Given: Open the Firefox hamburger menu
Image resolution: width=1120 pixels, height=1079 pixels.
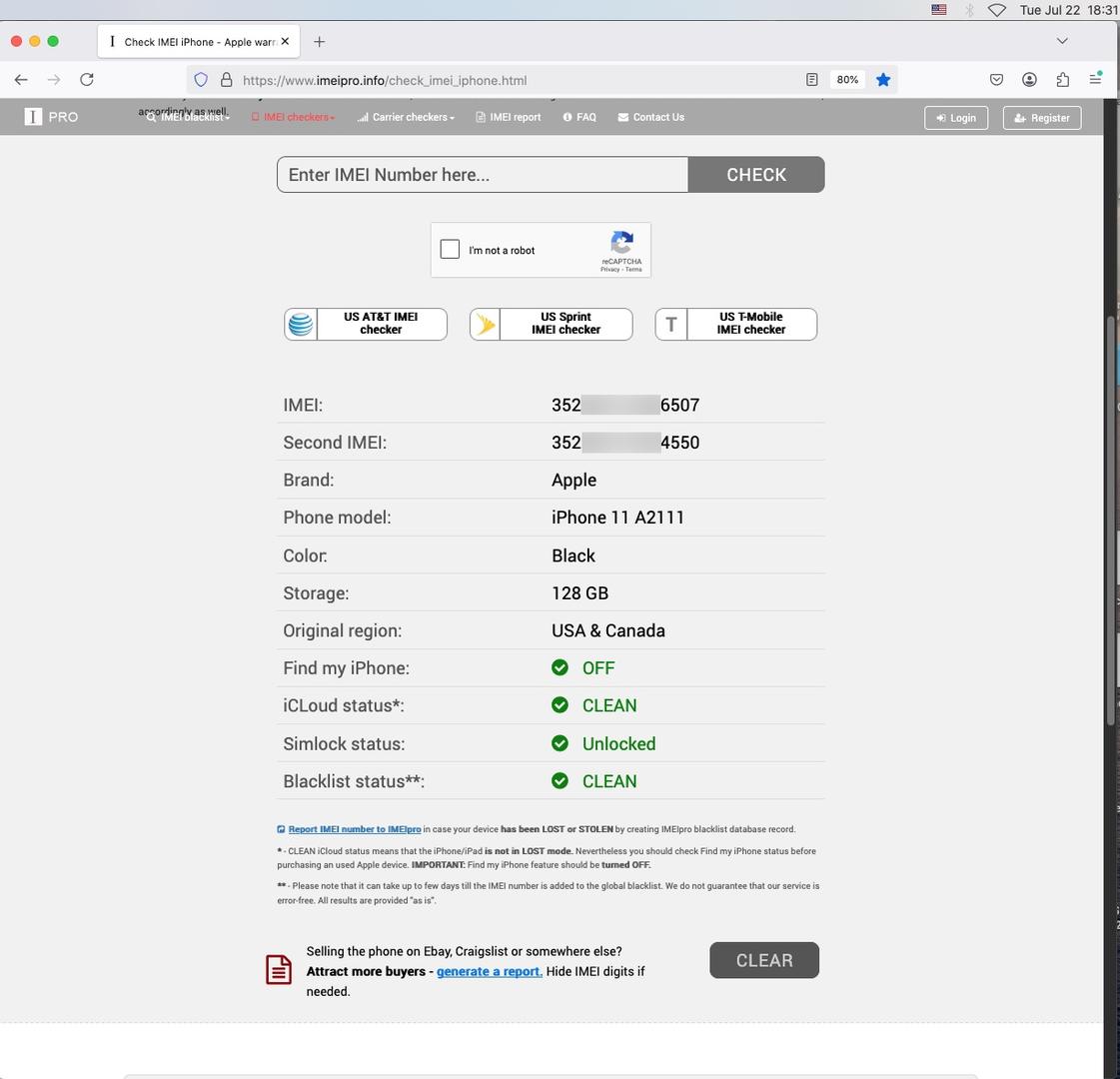Looking at the screenshot, I should pyautogui.click(x=1095, y=79).
